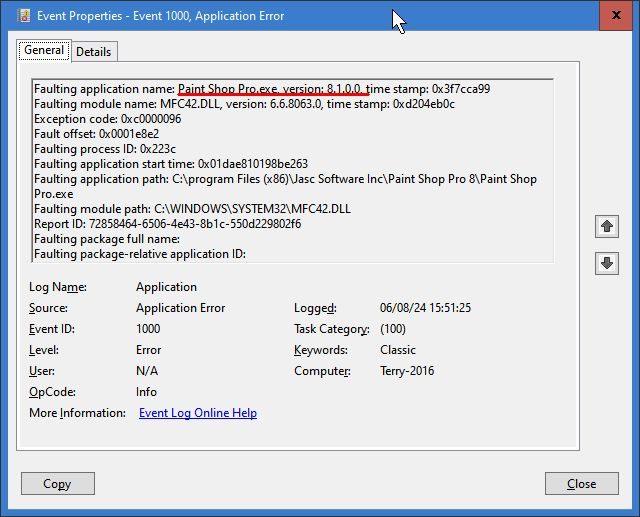Click the 'Faulting application start time' line
The height and width of the screenshot is (517, 640).
171,164
